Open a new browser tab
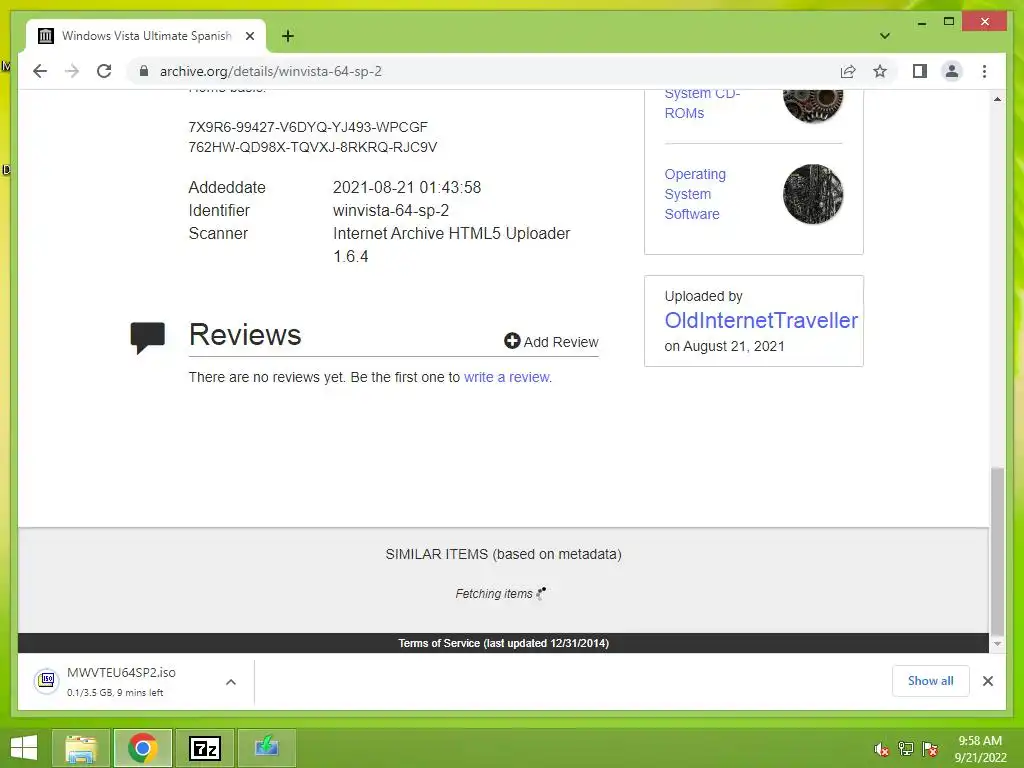Image resolution: width=1024 pixels, height=768 pixels. point(288,36)
